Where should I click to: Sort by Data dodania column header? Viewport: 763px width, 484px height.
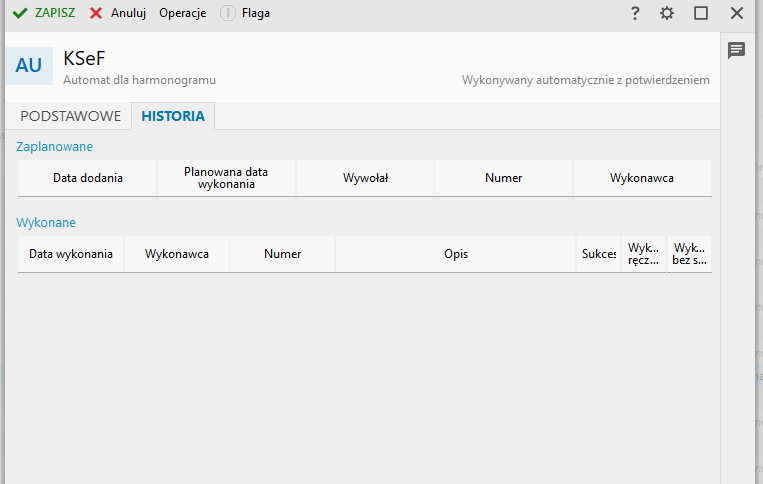88,178
